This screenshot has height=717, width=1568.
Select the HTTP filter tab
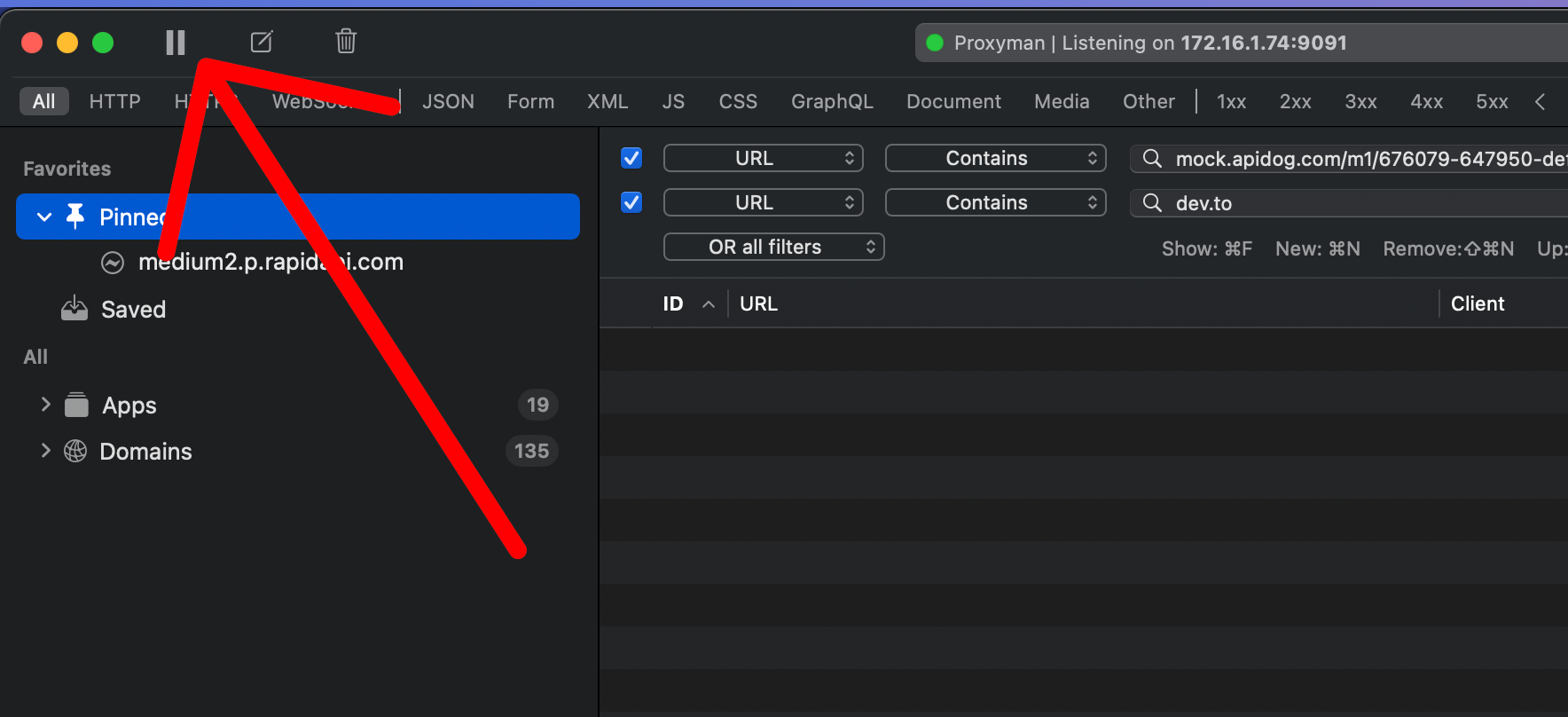tap(115, 101)
